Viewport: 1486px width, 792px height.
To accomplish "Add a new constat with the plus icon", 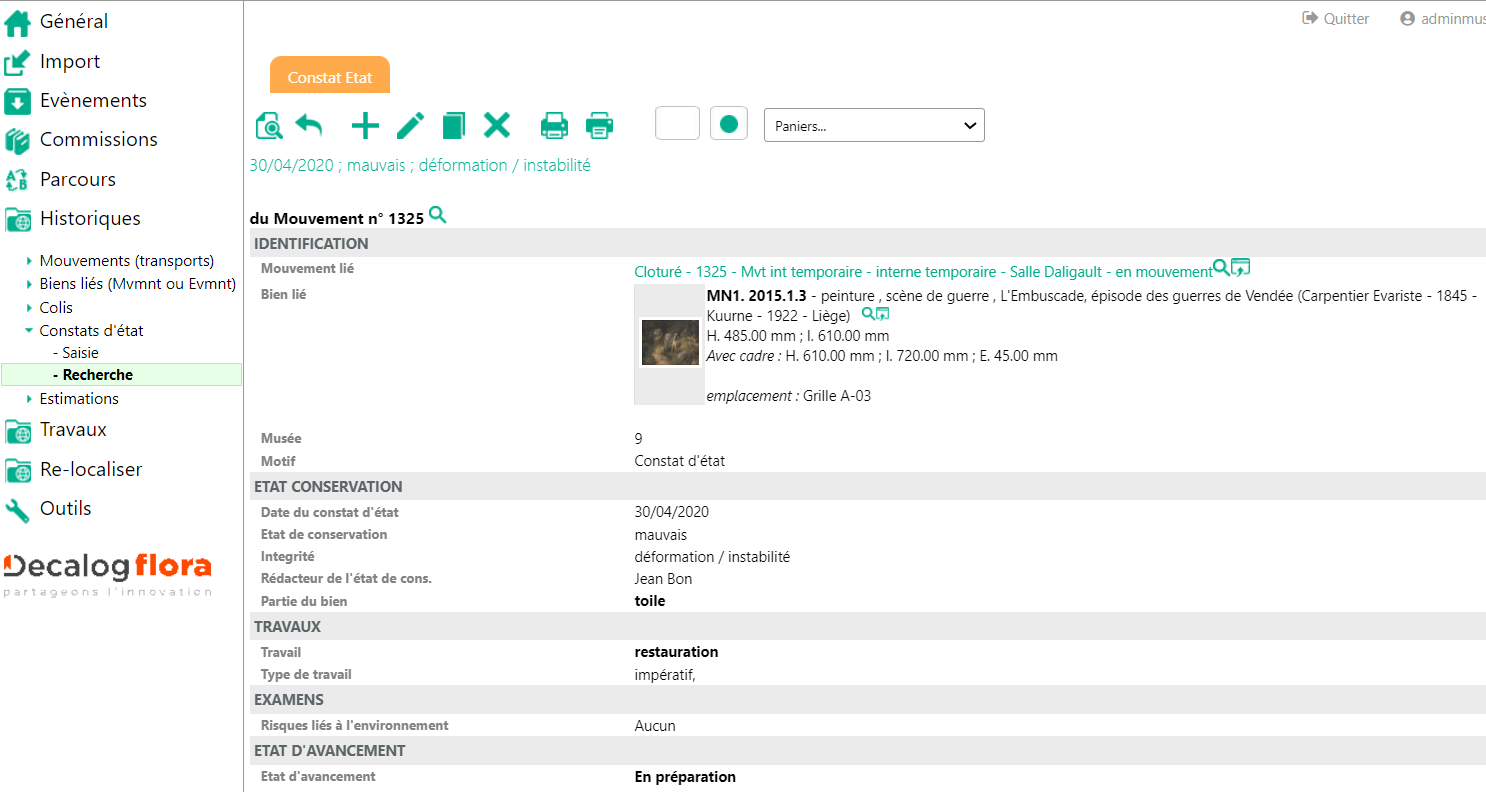I will 366,126.
